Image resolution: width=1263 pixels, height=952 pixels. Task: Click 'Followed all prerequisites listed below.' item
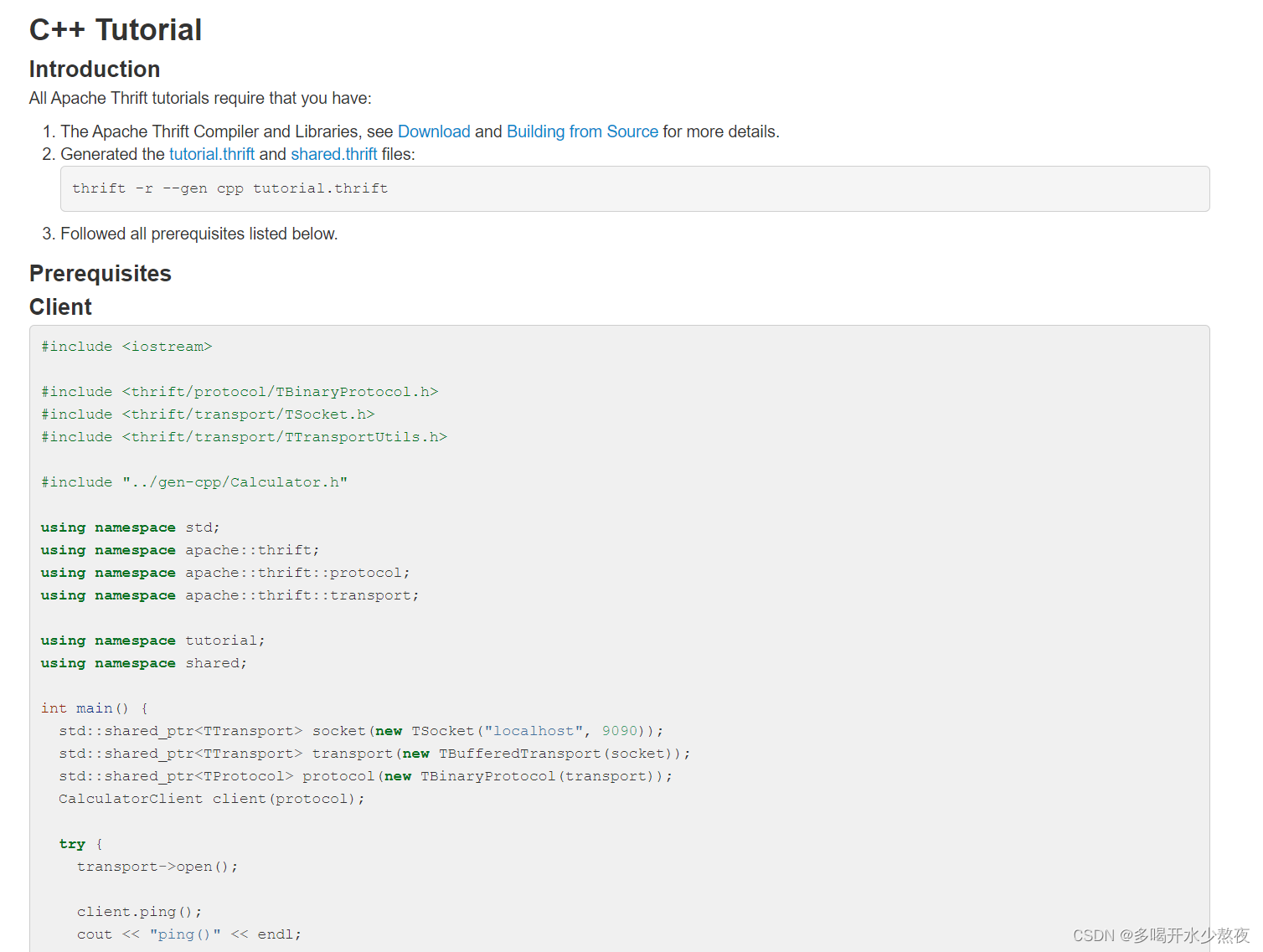[199, 234]
